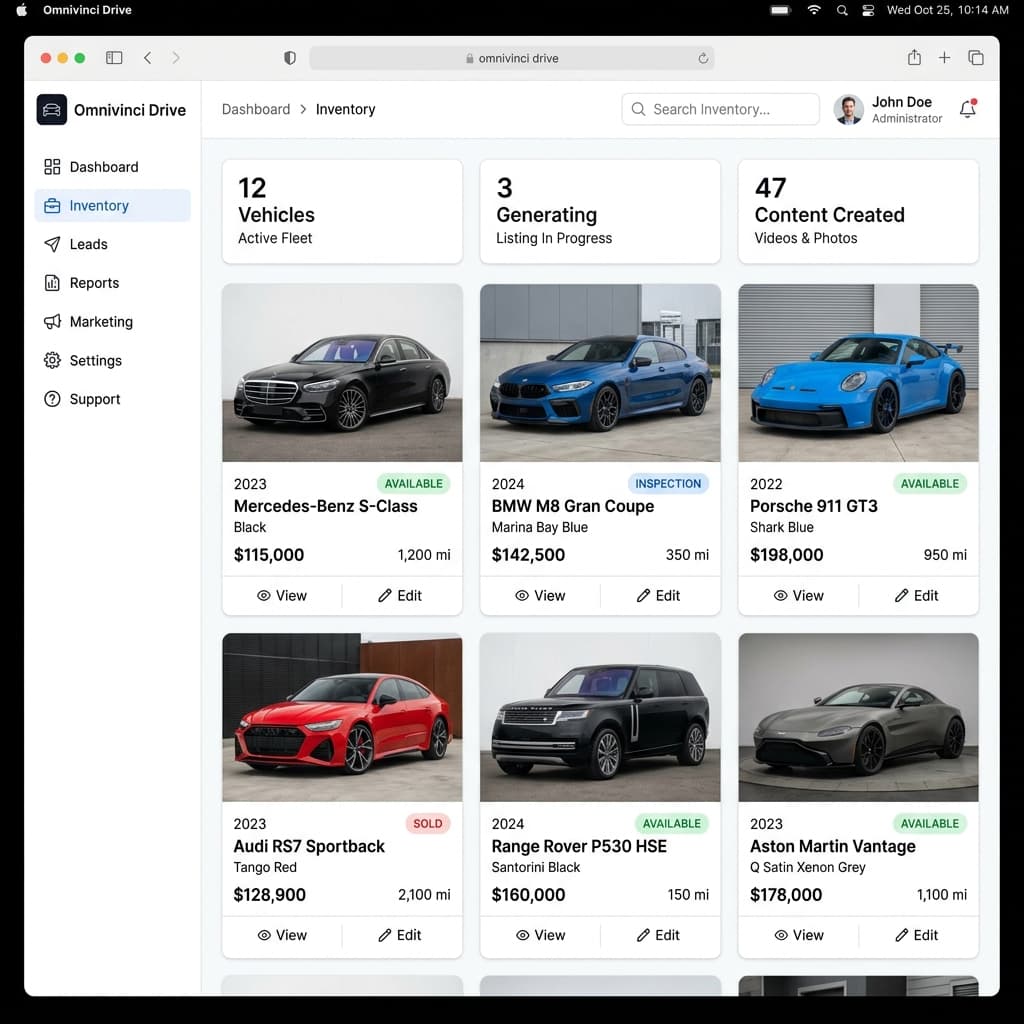
Task: View the Porsche 911 GT3 listing
Action: tap(799, 595)
